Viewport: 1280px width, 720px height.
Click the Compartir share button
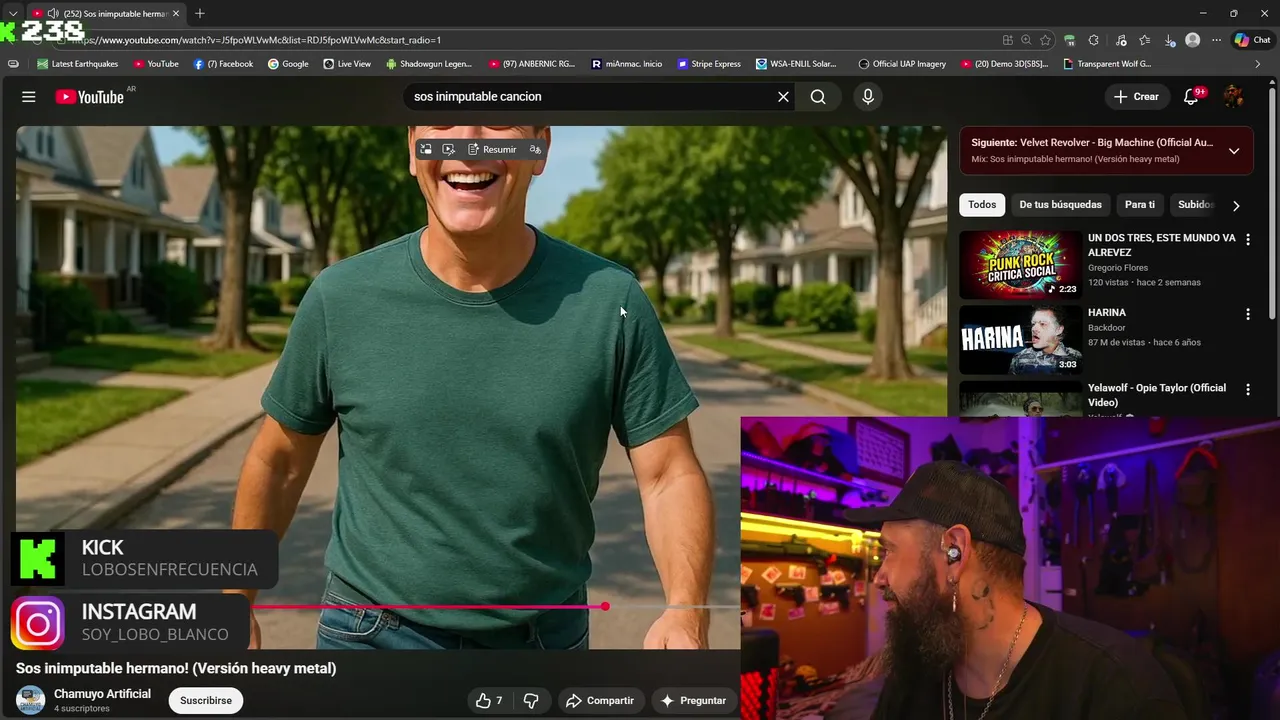600,701
